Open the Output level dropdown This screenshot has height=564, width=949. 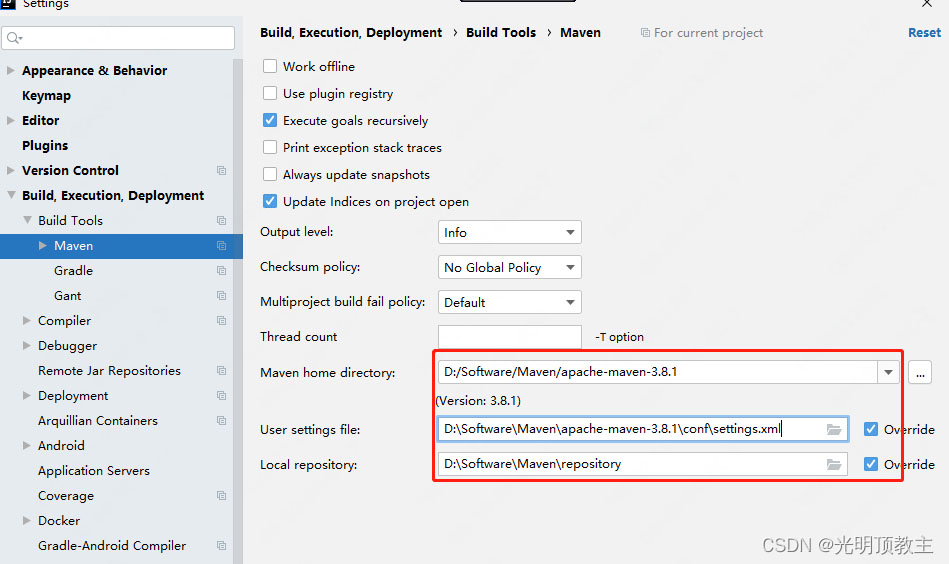click(x=510, y=232)
